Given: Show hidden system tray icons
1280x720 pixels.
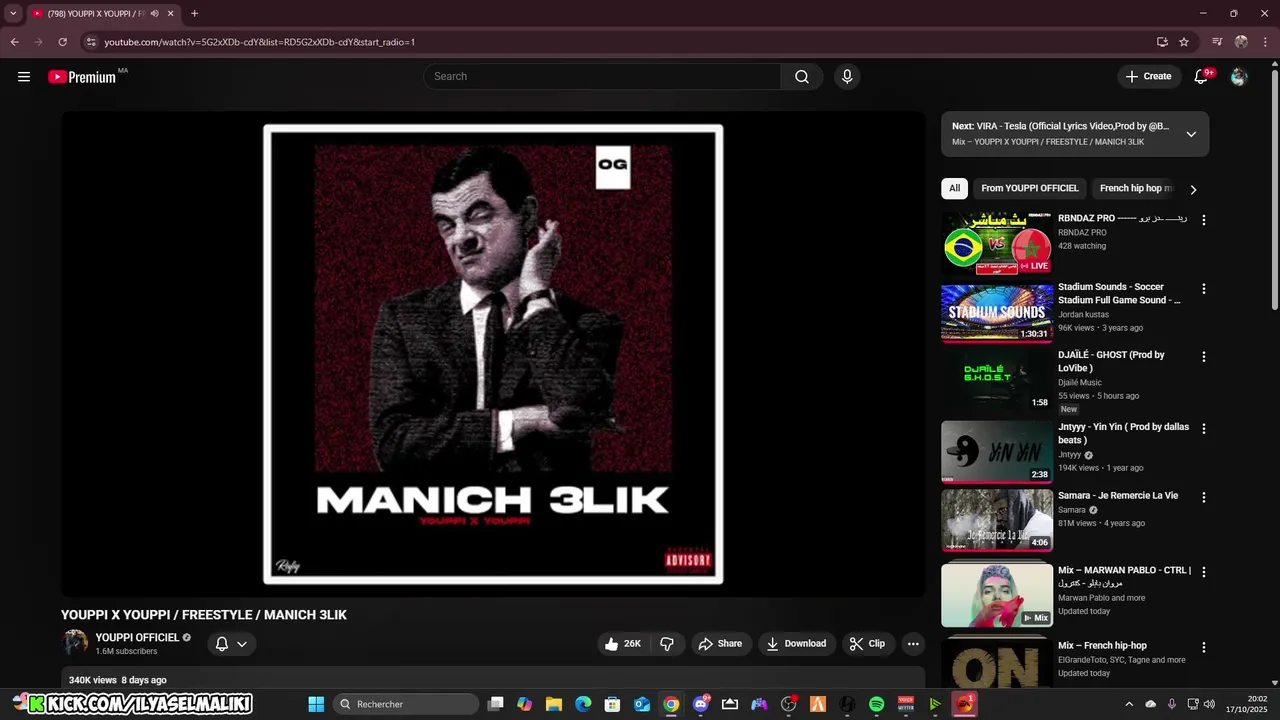Looking at the screenshot, I should coord(1129,704).
